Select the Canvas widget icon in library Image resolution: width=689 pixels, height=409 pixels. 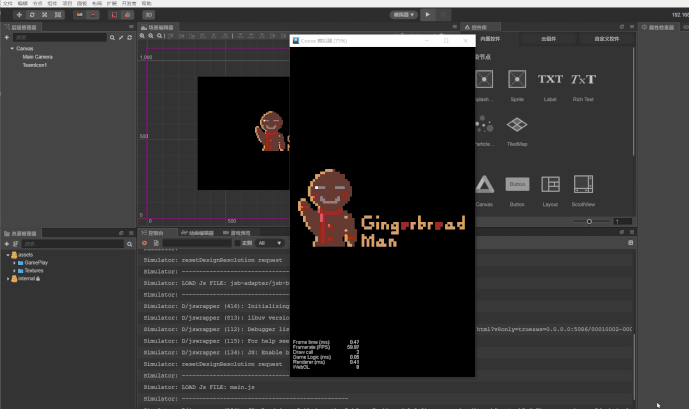(x=484, y=185)
